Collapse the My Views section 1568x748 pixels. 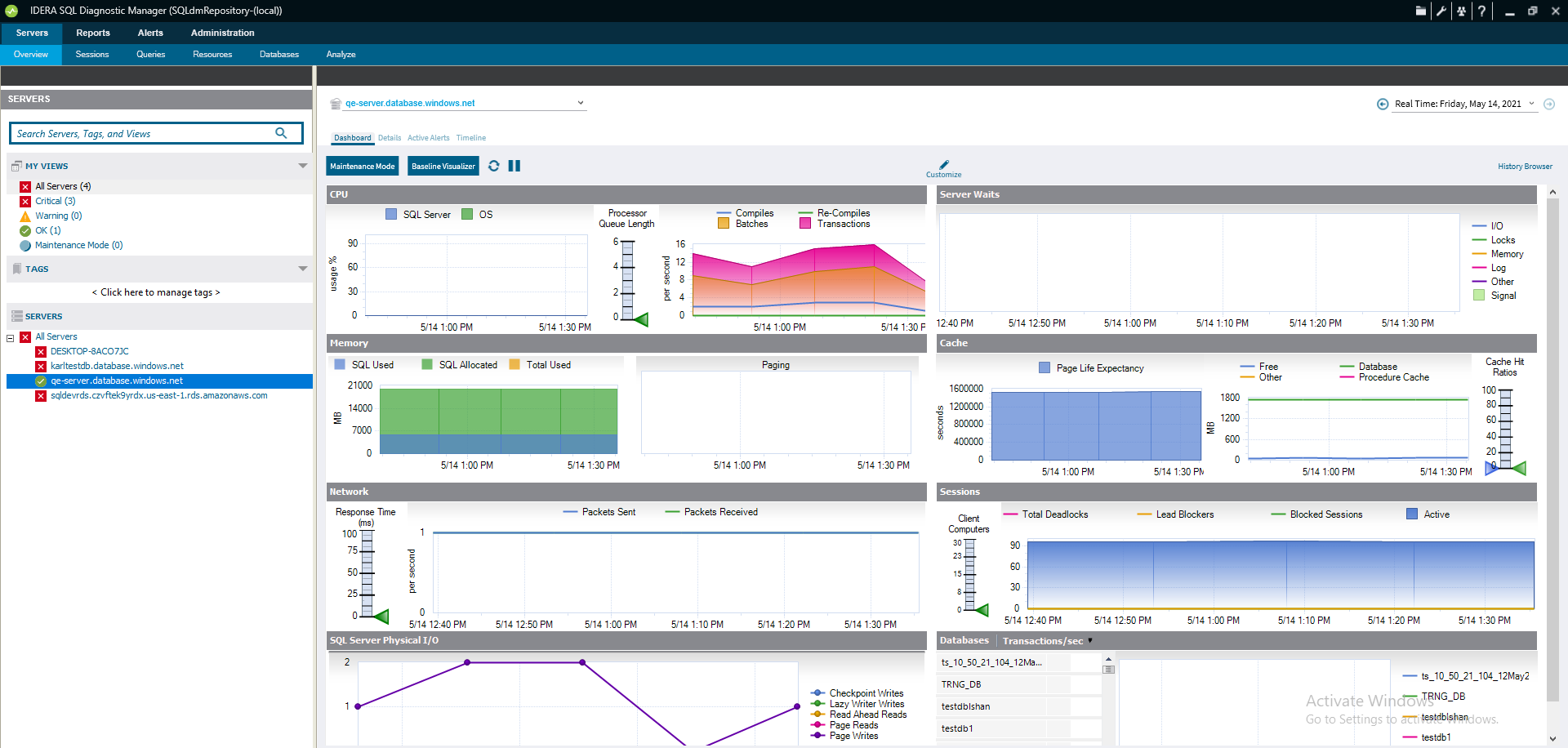(x=303, y=166)
